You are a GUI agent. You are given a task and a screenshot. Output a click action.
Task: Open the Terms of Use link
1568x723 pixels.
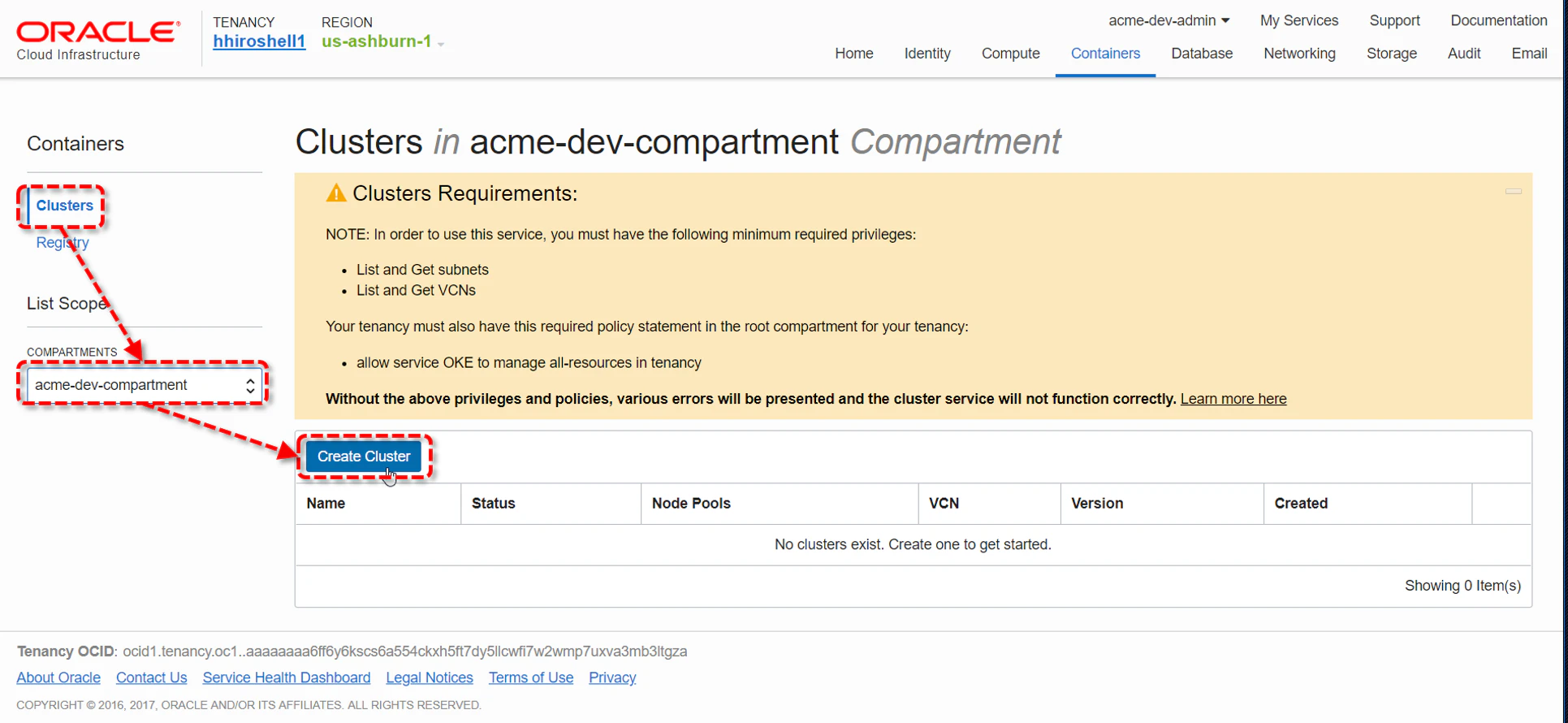click(x=530, y=678)
